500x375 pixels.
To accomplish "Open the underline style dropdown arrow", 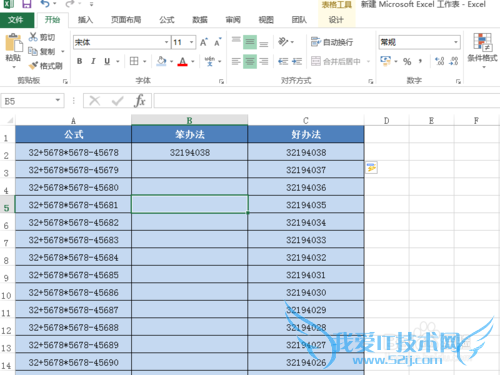I will [118, 61].
